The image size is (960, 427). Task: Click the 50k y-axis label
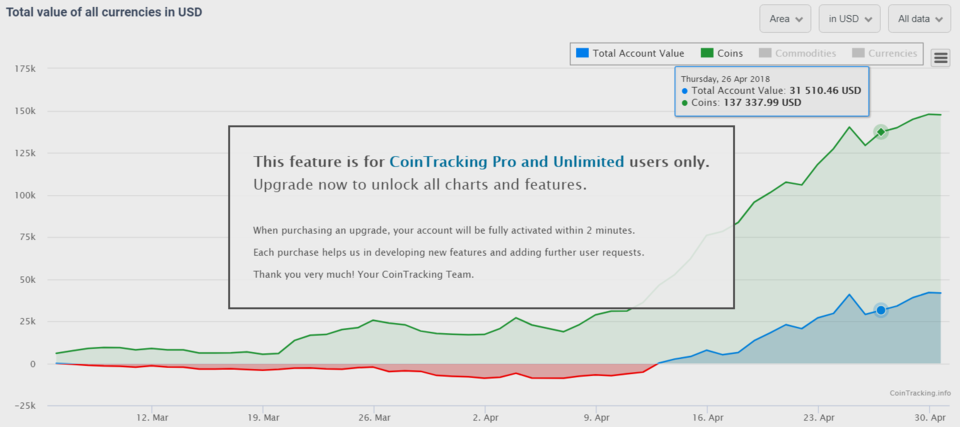pyautogui.click(x=28, y=279)
